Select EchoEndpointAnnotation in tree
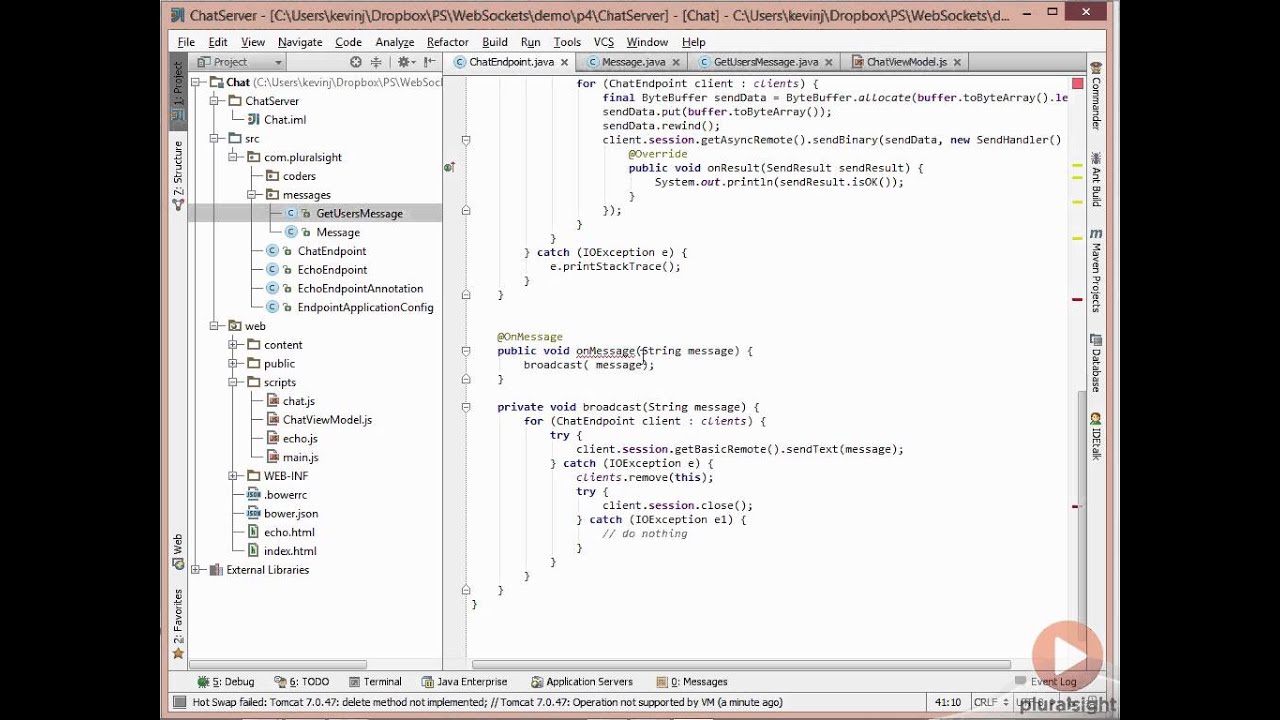This screenshot has height=720, width=1280. [360, 289]
